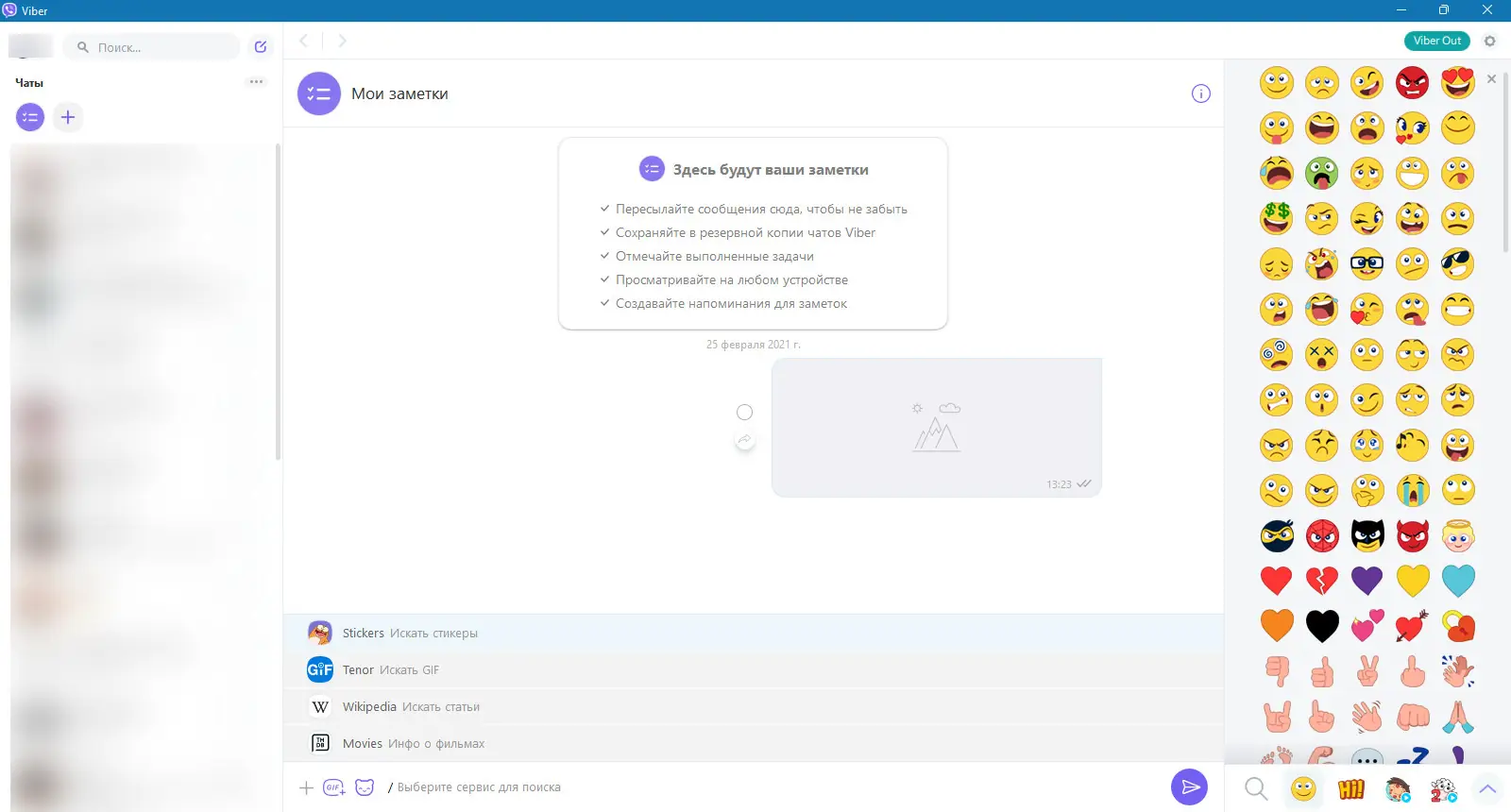1511x812 pixels.
Task: Switch to the emoji smiley tab
Action: click(1303, 788)
